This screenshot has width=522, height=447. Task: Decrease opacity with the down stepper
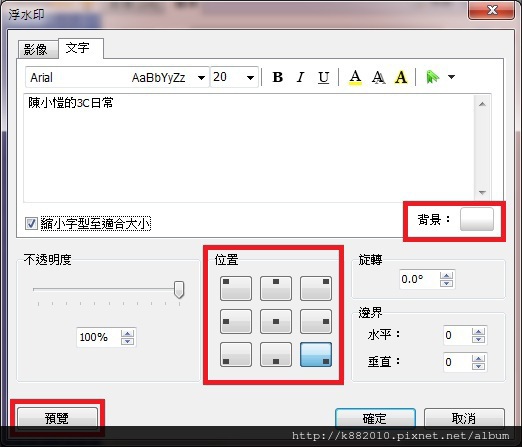[127, 341]
